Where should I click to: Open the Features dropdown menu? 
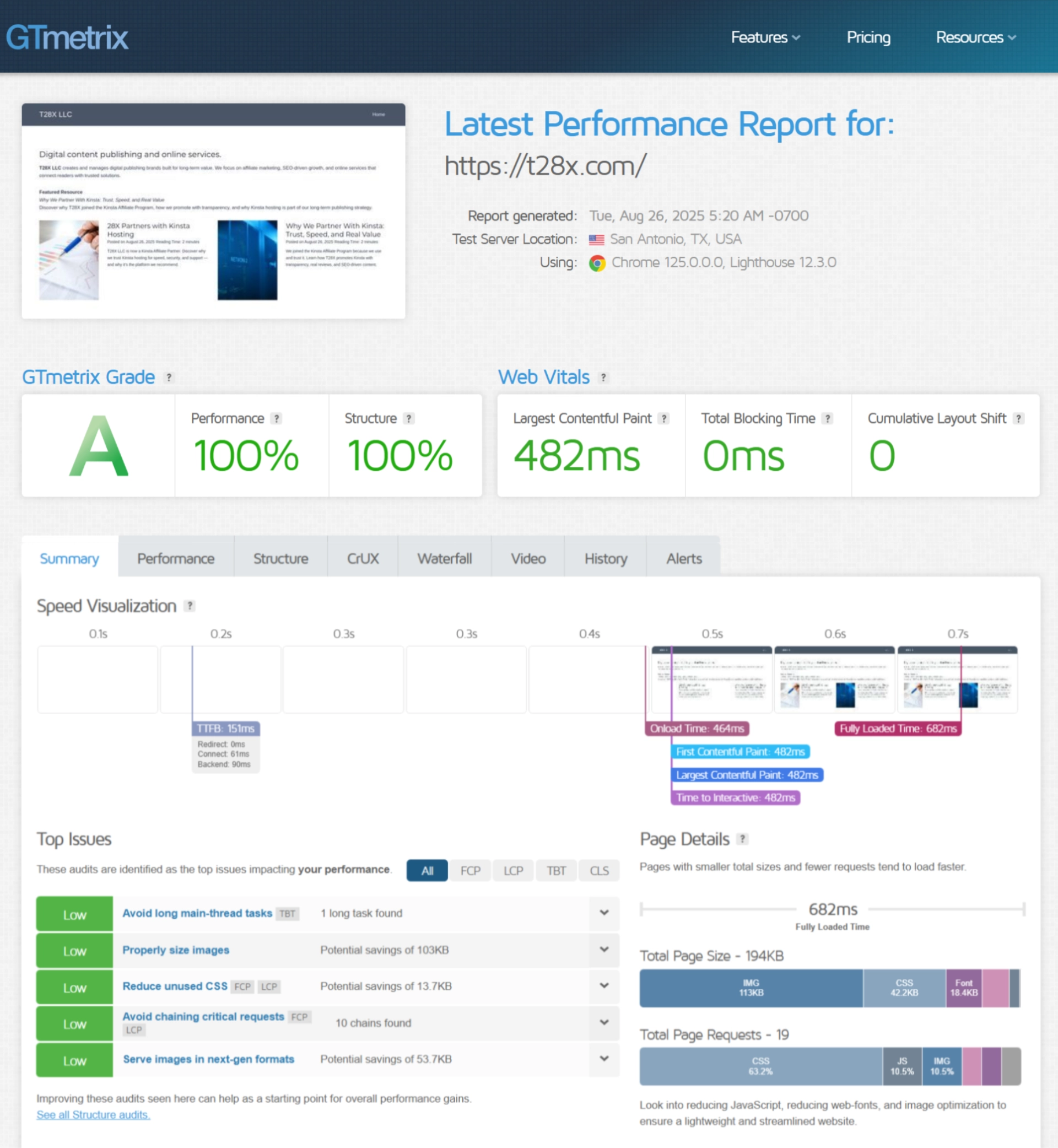765,38
